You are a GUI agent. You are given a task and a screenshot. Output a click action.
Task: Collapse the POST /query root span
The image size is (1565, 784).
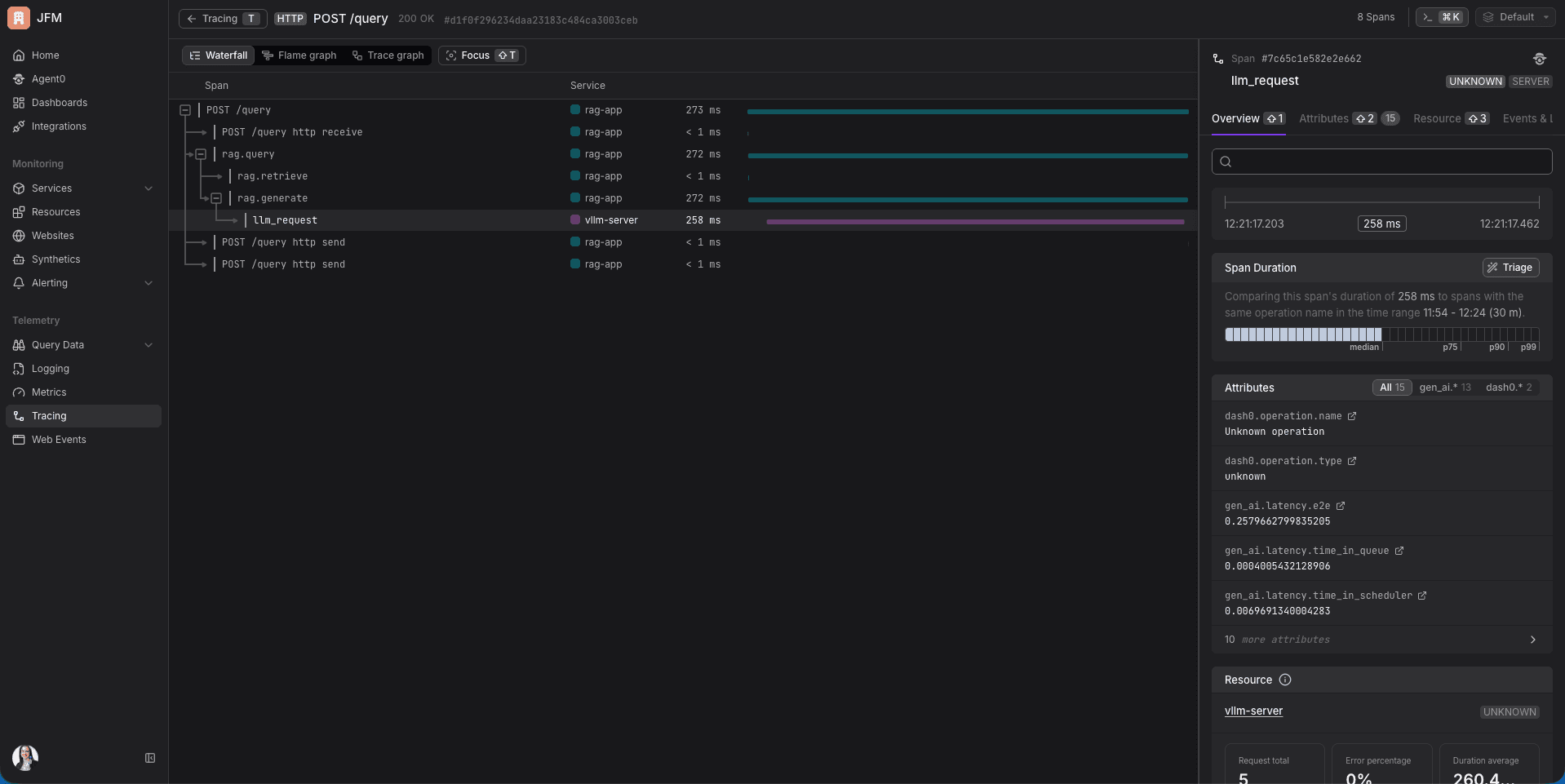pyautogui.click(x=185, y=110)
